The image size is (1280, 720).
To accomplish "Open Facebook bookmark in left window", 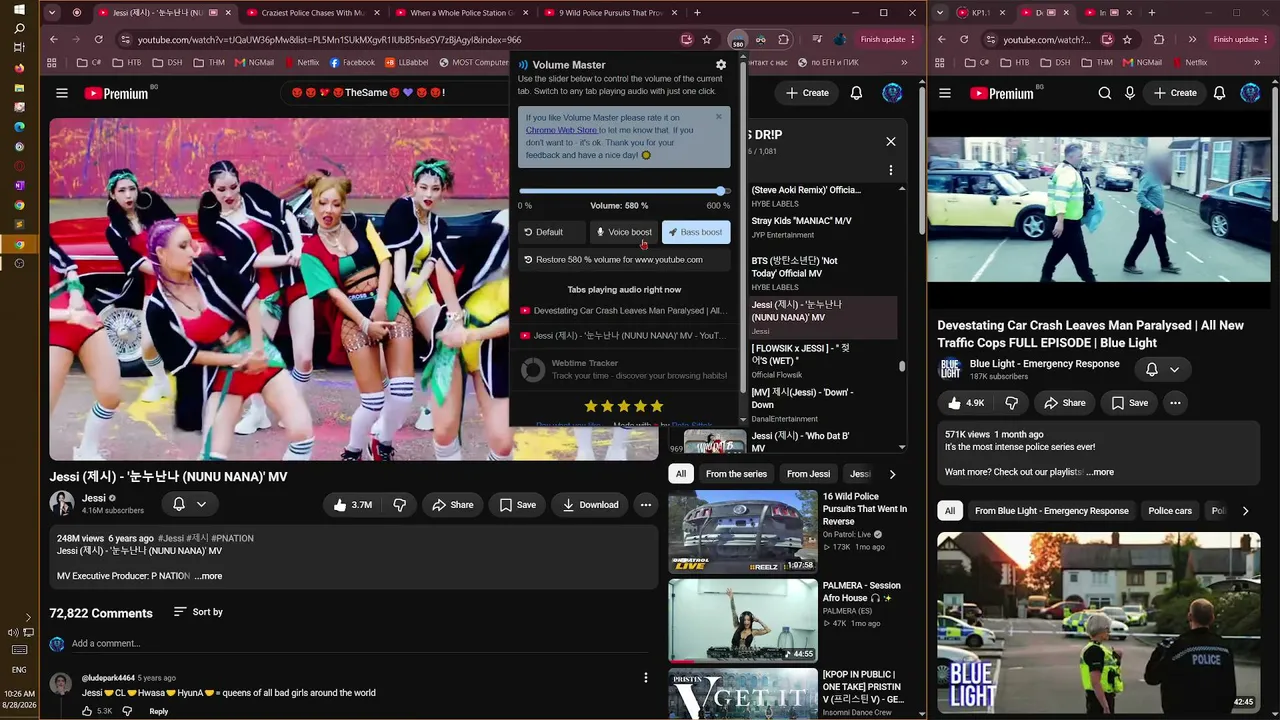I will tap(351, 62).
